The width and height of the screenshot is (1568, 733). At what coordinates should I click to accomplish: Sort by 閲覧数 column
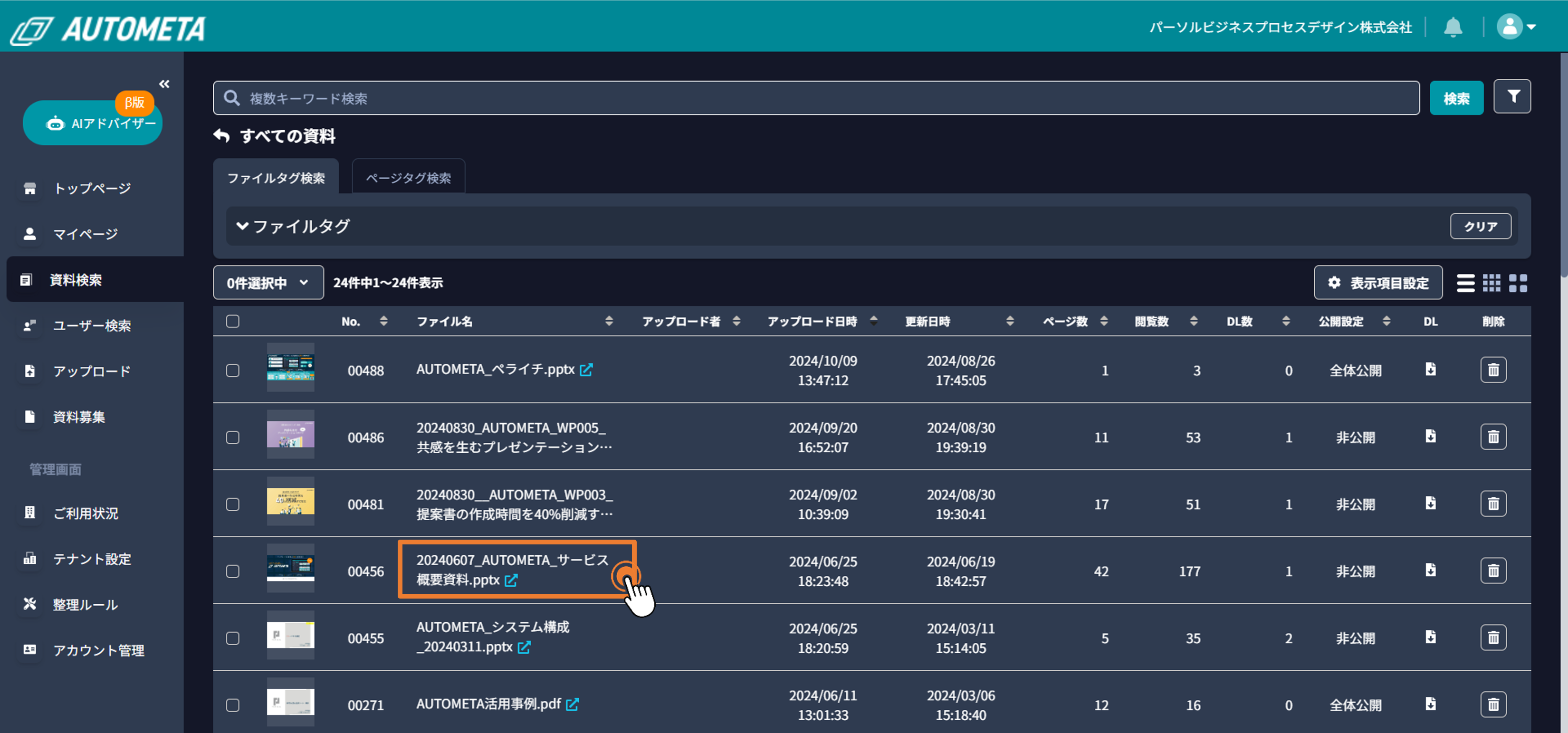[1193, 322]
